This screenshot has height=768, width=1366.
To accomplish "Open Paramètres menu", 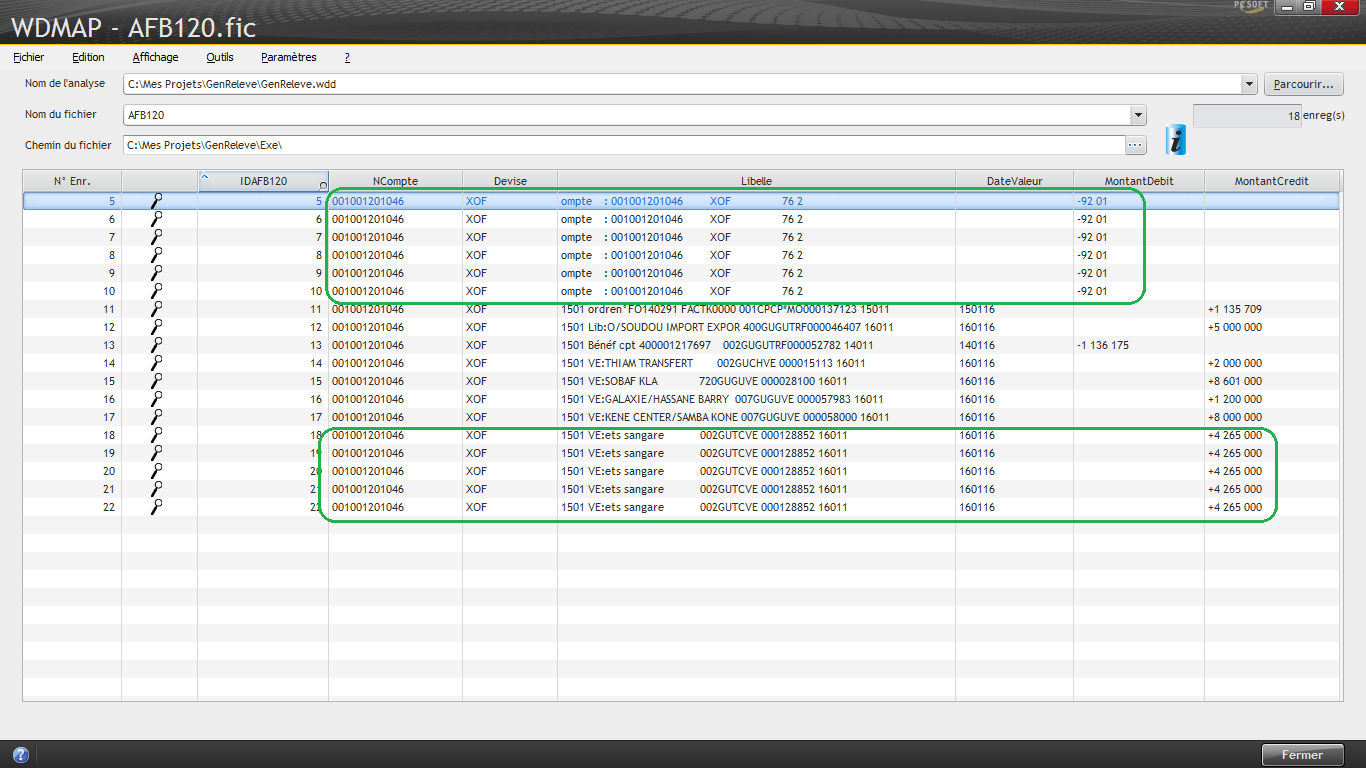I will pyautogui.click(x=289, y=57).
